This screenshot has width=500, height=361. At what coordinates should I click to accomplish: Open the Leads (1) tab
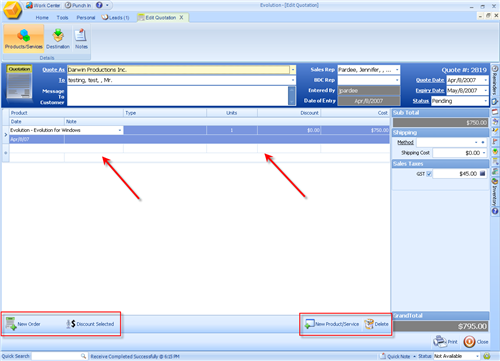(115, 17)
